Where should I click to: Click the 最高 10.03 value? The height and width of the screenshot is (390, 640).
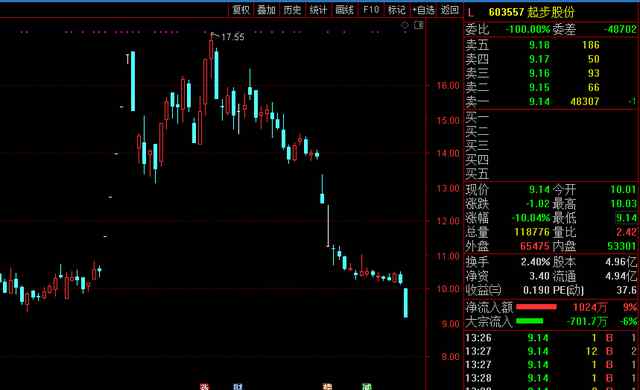(623, 204)
